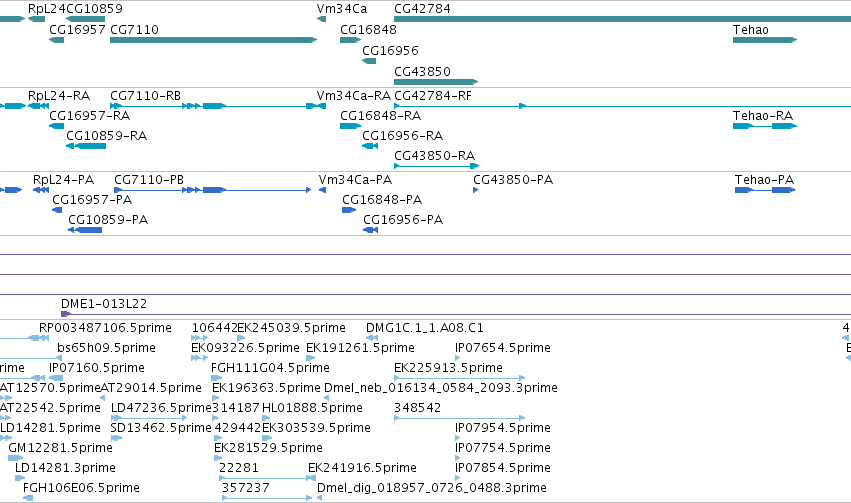Select the Vm34Ca gene marker
Screen dimensions: 851x503
[321, 19]
